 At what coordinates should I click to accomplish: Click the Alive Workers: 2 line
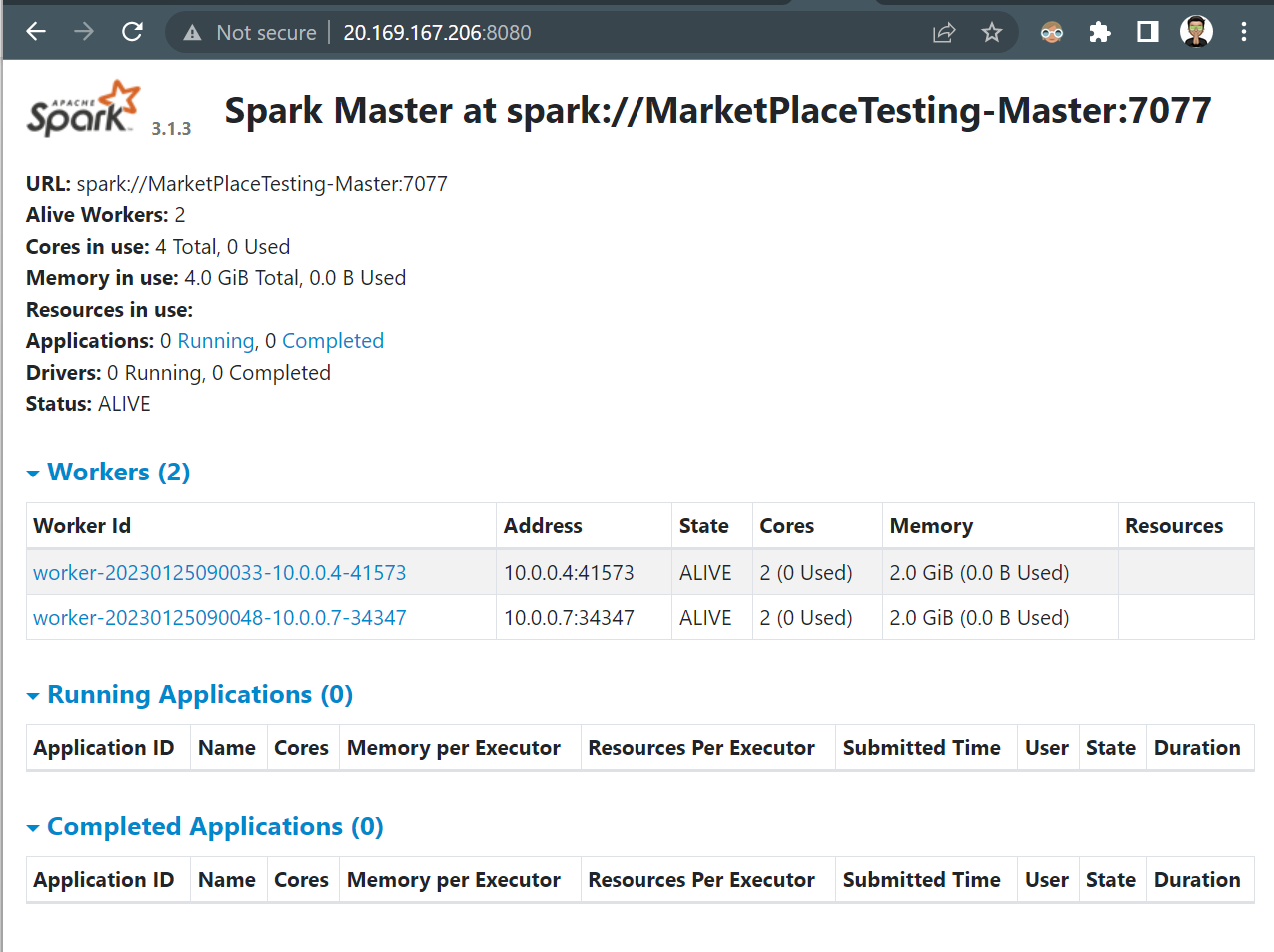pyautogui.click(x=106, y=215)
